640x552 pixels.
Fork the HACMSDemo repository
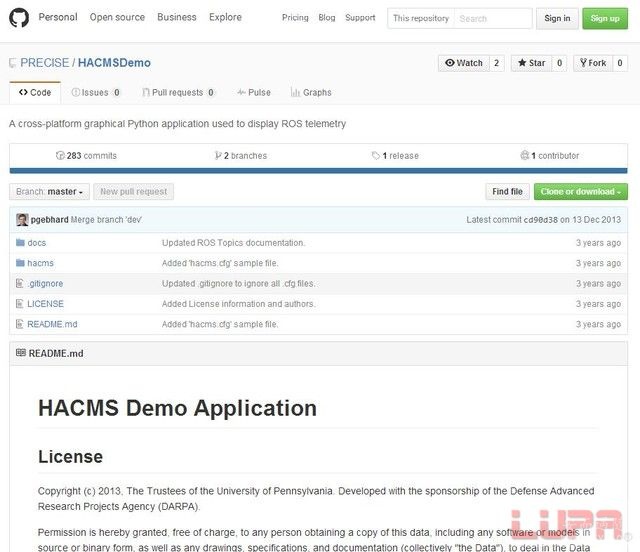[593, 63]
